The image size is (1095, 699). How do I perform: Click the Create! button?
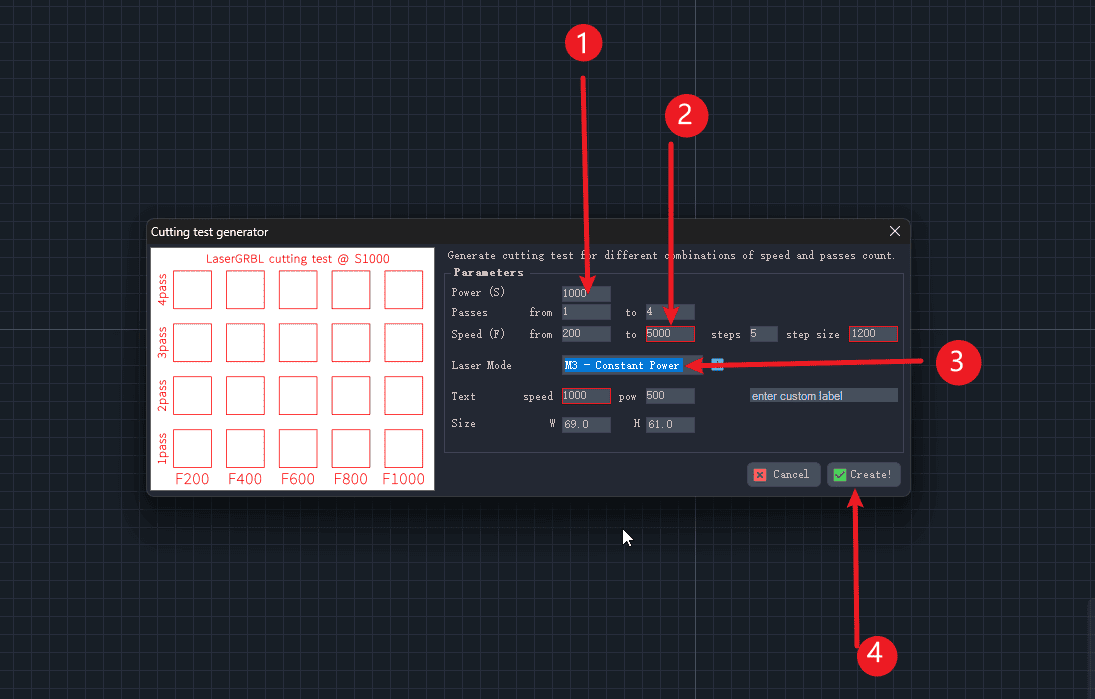tap(863, 475)
